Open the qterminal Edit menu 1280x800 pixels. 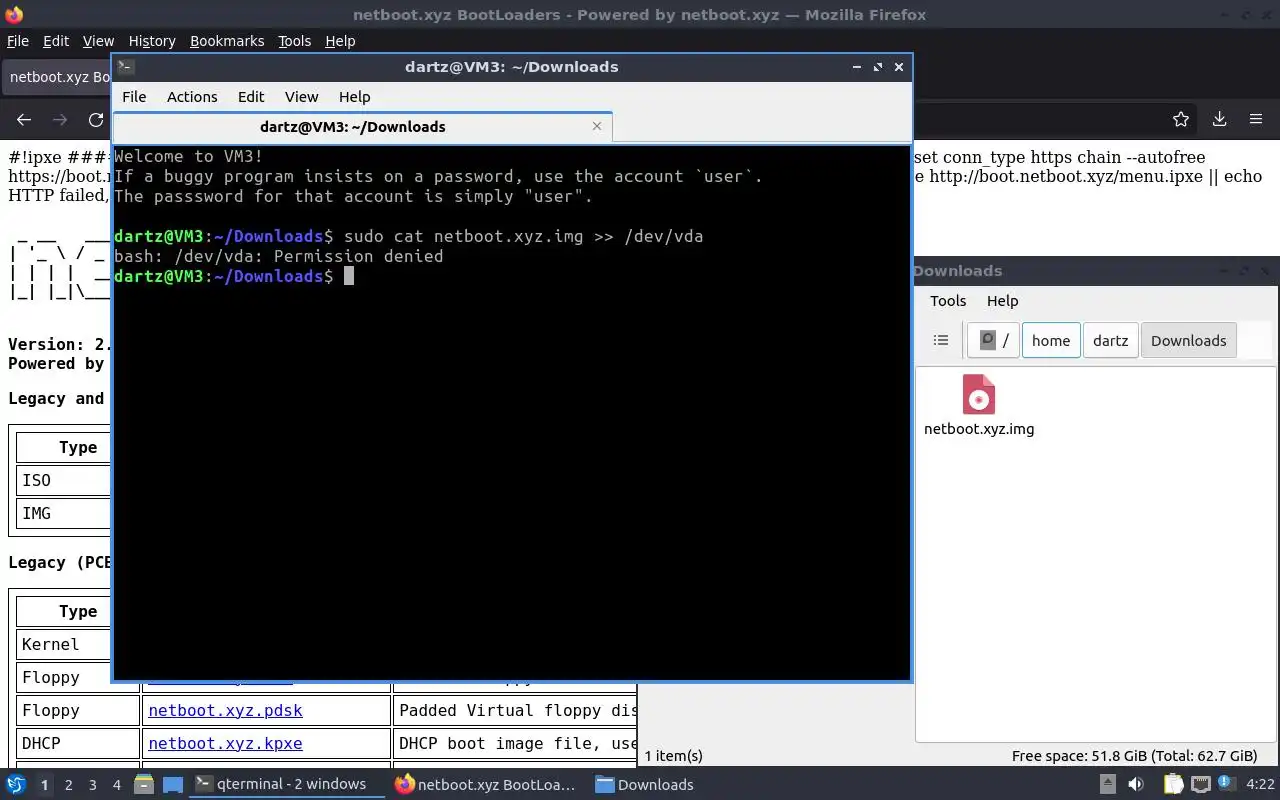[251, 97]
